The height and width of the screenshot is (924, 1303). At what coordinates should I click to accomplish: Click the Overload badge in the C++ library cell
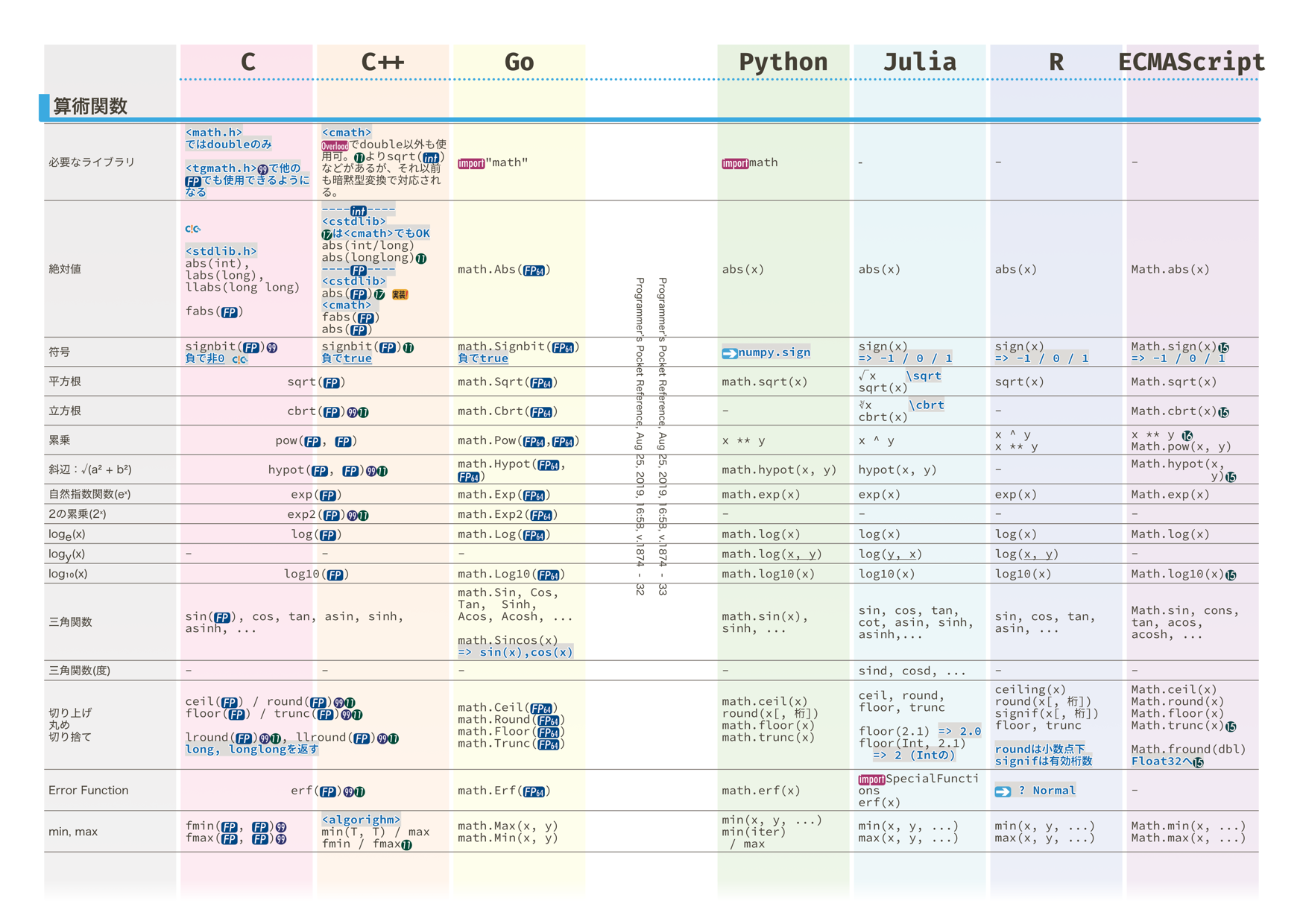[x=335, y=146]
